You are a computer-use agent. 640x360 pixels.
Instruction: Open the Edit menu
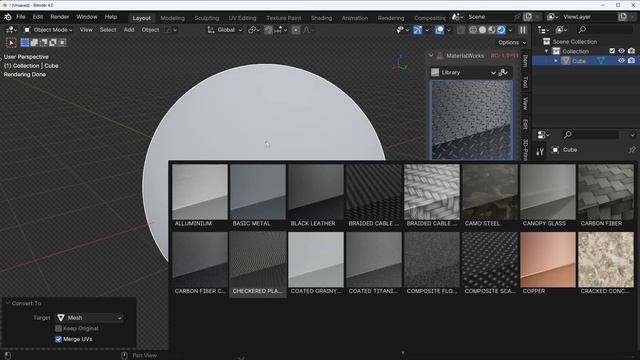coord(38,17)
